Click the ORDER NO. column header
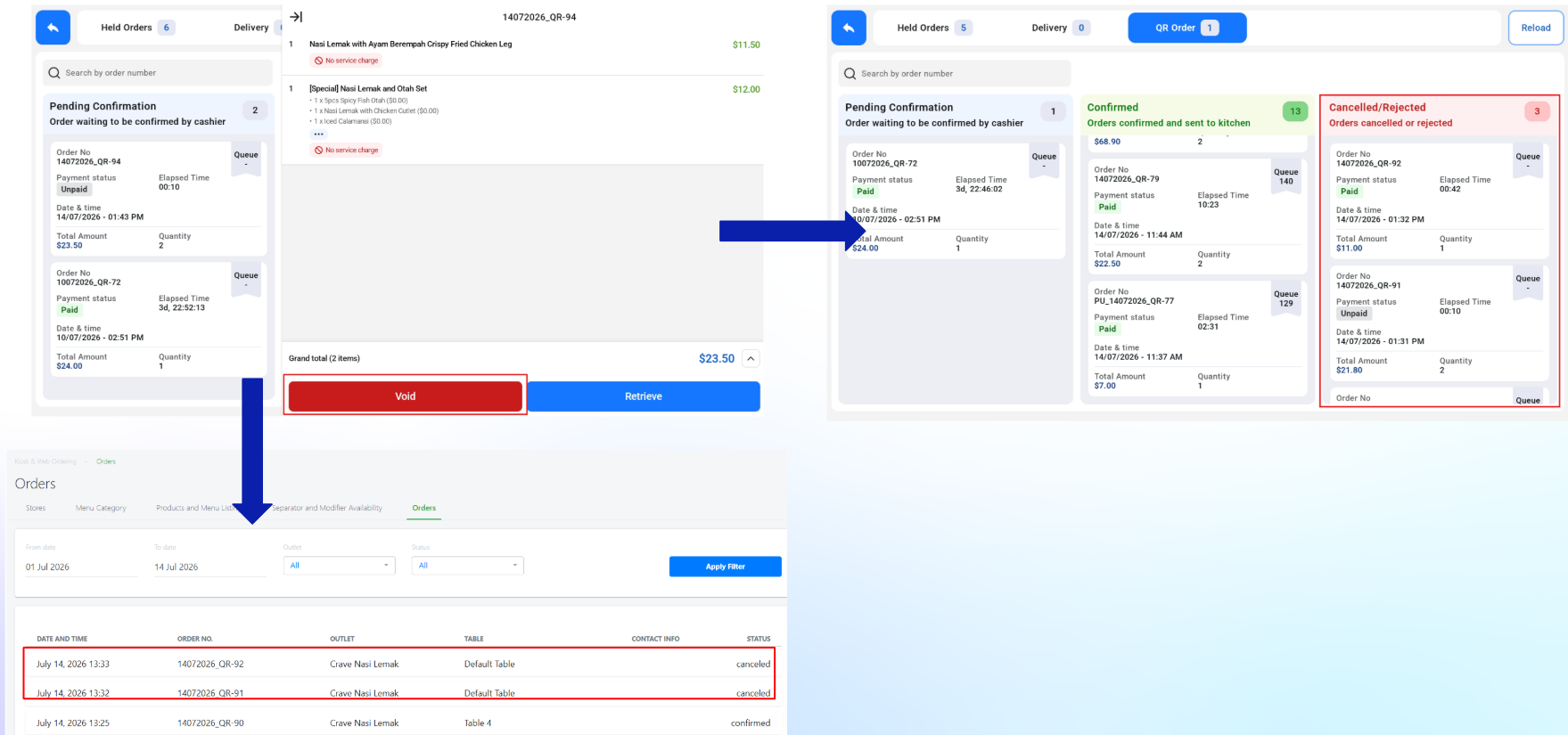The width and height of the screenshot is (1568, 735). (x=195, y=639)
